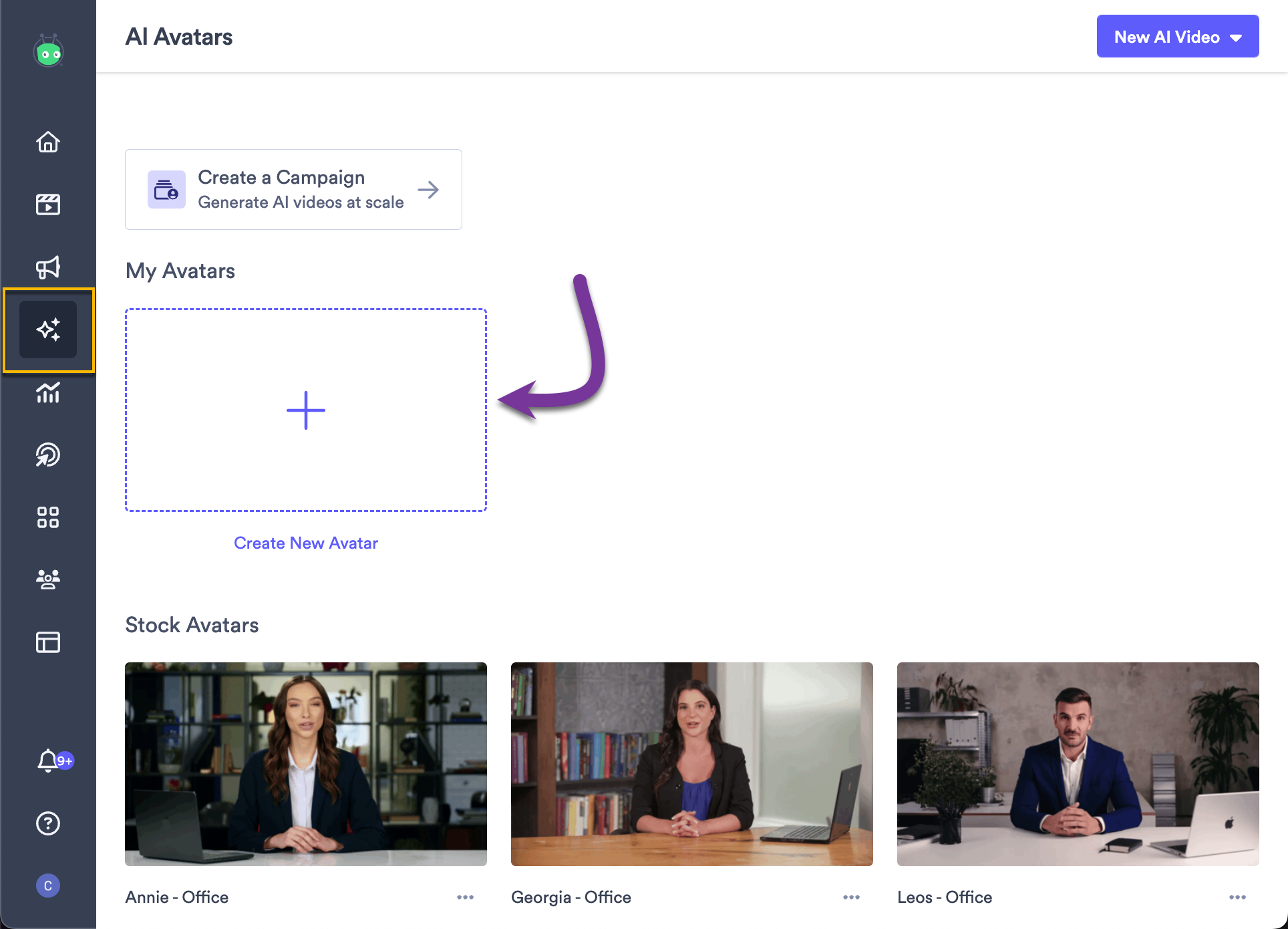
Task: Open the Home icon in the sidebar
Action: click(47, 142)
